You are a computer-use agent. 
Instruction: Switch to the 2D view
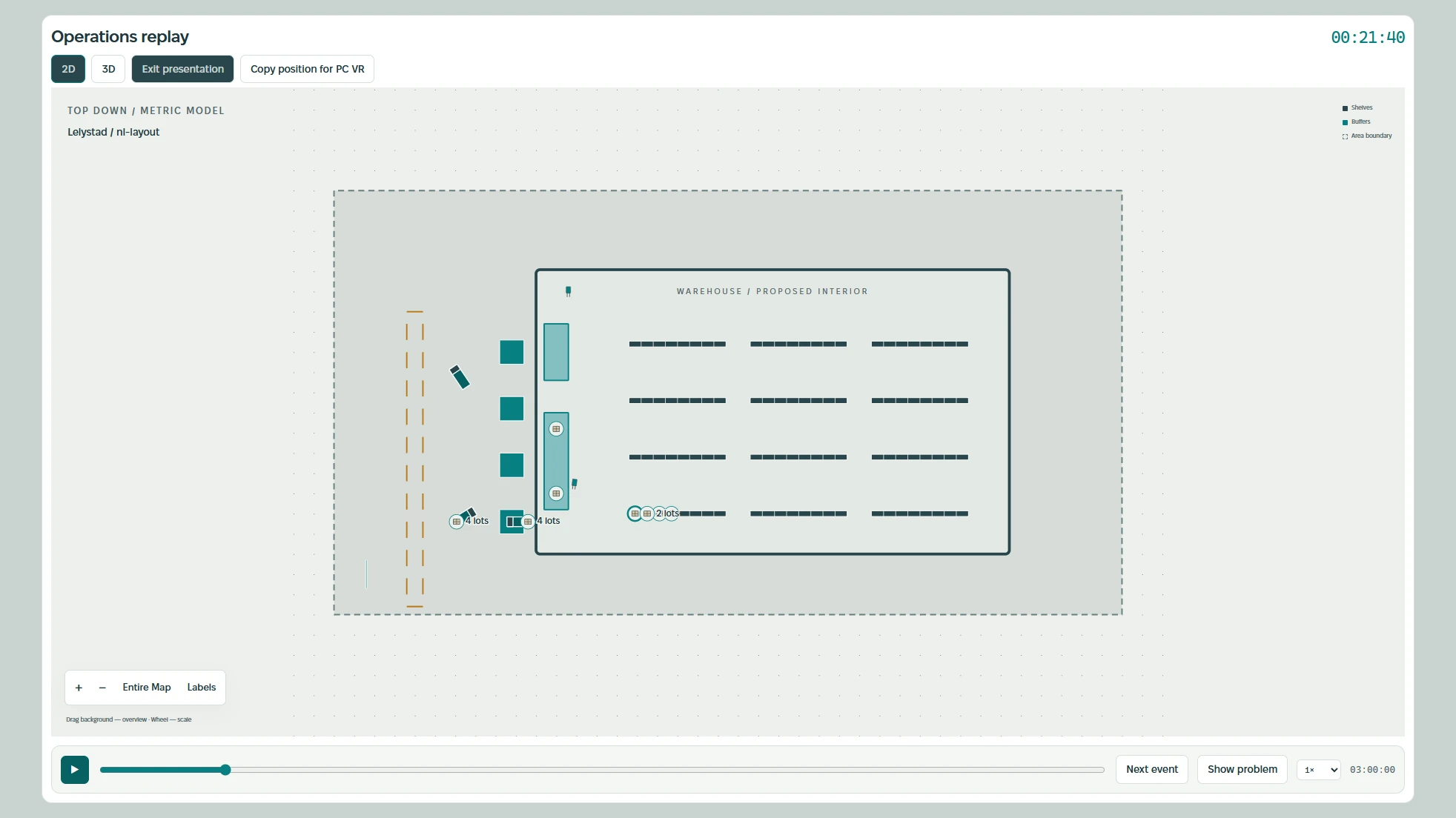(68, 69)
